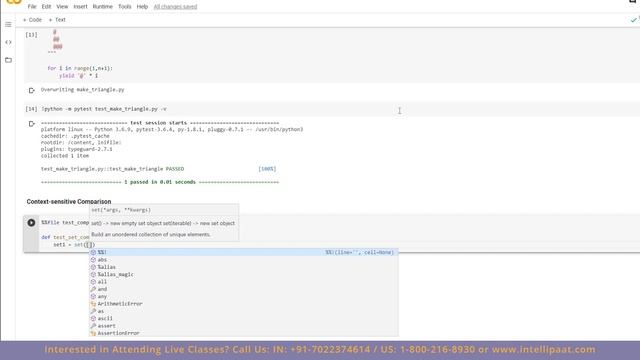The height and width of the screenshot is (360, 640).
Task: Click output icon beside 'Overwriting make_triangle.py'
Action: point(31,90)
